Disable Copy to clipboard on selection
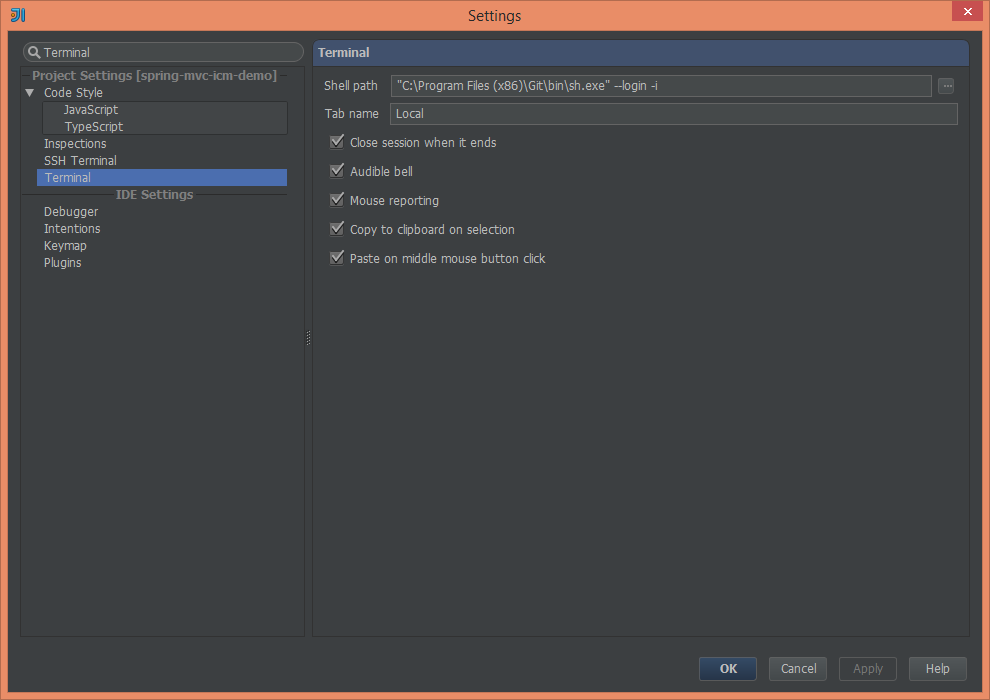The image size is (990, 700). tap(337, 229)
